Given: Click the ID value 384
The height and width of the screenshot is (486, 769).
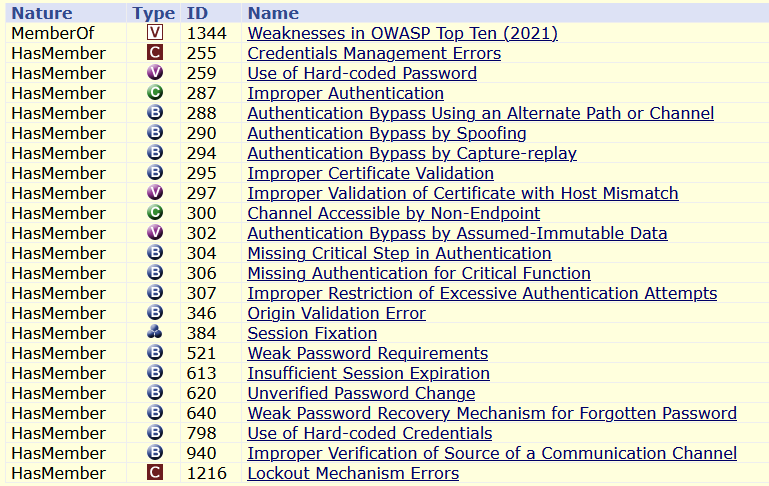Looking at the screenshot, I should [201, 333].
